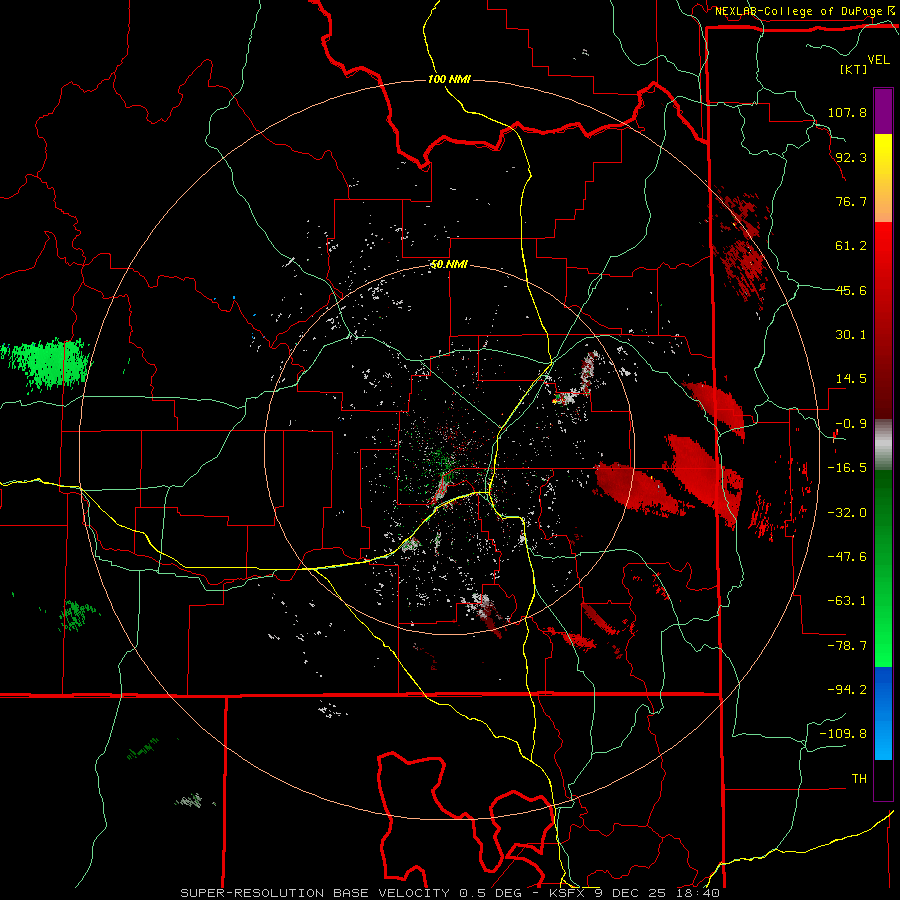Click the 100 NMI range ring label

[449, 79]
